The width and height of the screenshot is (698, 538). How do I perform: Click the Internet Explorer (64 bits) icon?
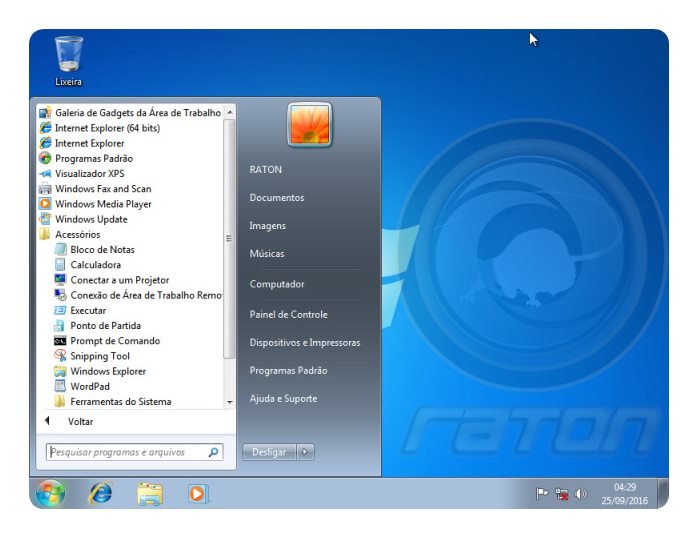click(x=45, y=128)
